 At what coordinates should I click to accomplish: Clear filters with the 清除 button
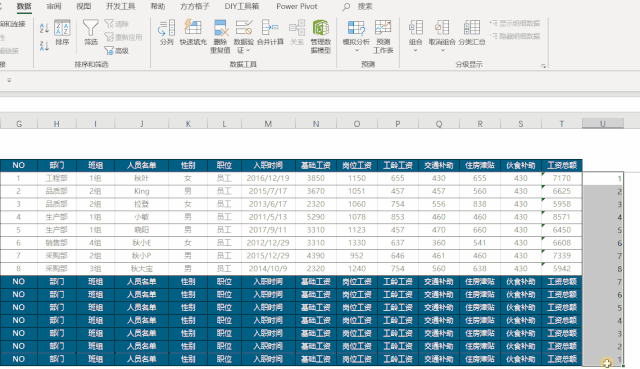[117, 24]
